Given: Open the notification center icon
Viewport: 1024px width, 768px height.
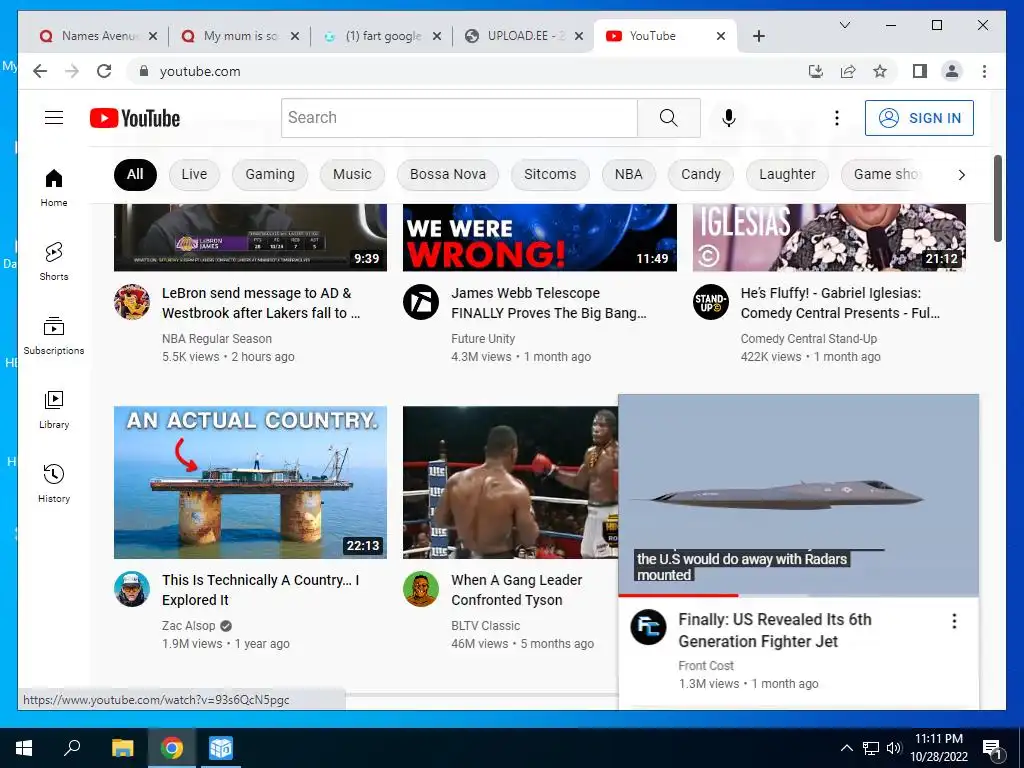Looking at the screenshot, I should [992, 748].
